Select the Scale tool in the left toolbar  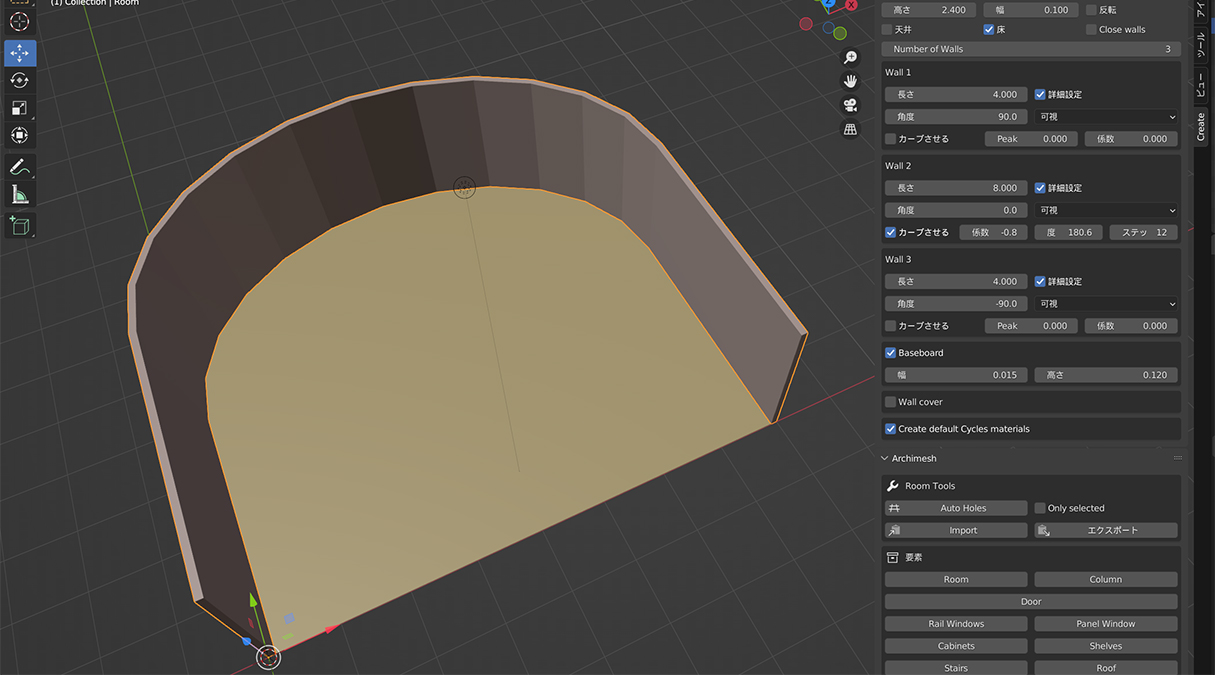tap(19, 107)
